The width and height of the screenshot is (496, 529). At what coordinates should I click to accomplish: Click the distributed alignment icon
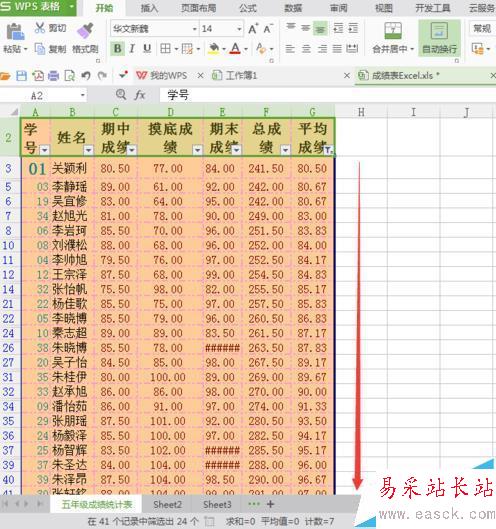click(352, 49)
